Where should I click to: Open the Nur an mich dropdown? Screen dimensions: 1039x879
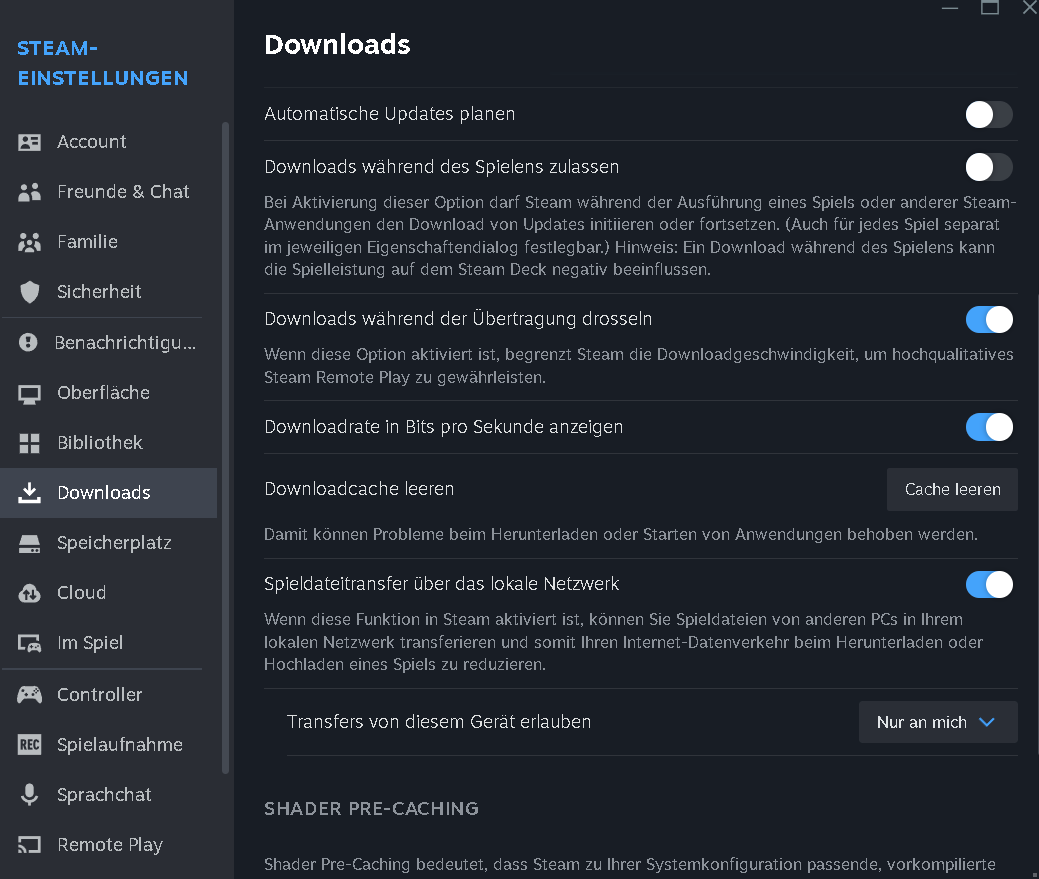tap(938, 722)
